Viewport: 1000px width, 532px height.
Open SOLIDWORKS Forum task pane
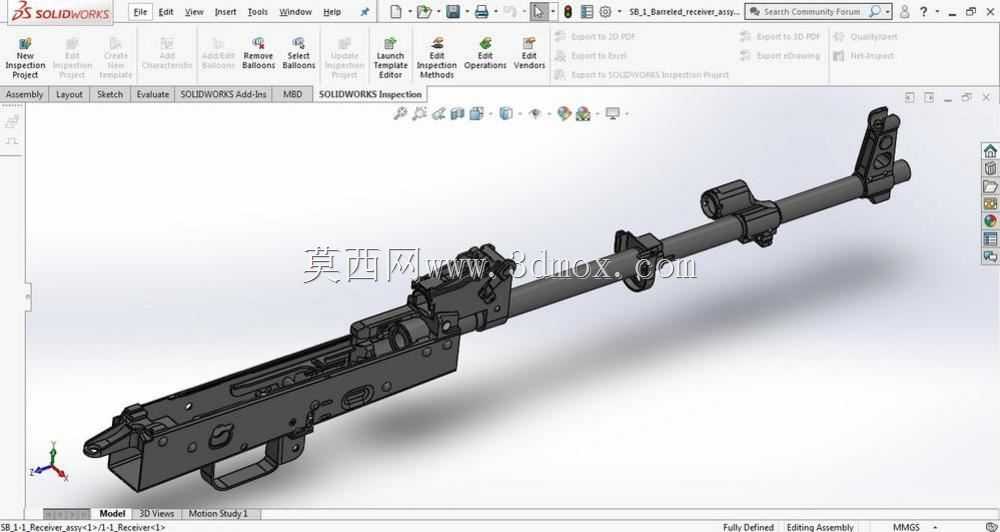[990, 256]
